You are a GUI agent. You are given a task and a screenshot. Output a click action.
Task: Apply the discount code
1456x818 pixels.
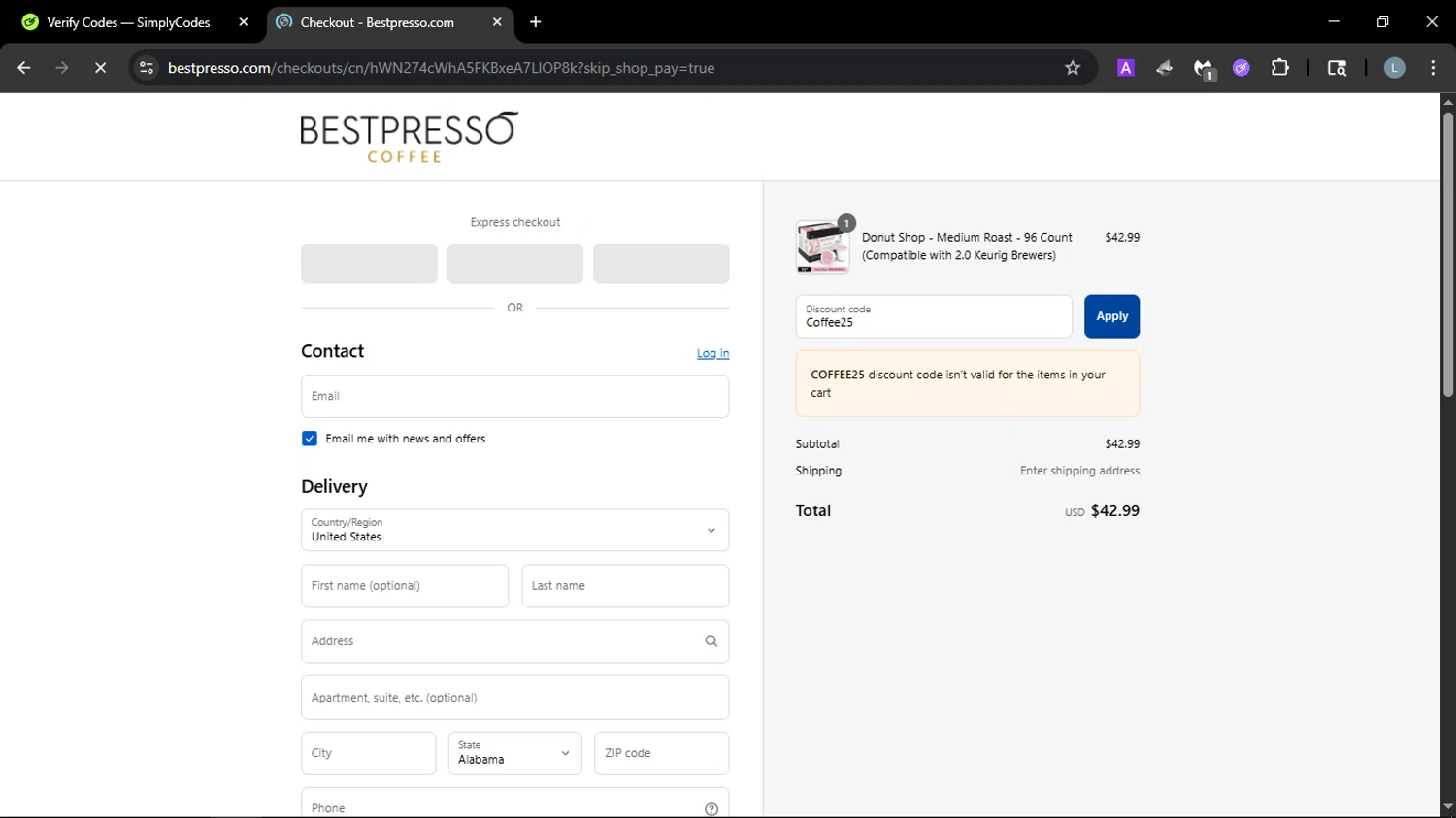click(x=1111, y=316)
